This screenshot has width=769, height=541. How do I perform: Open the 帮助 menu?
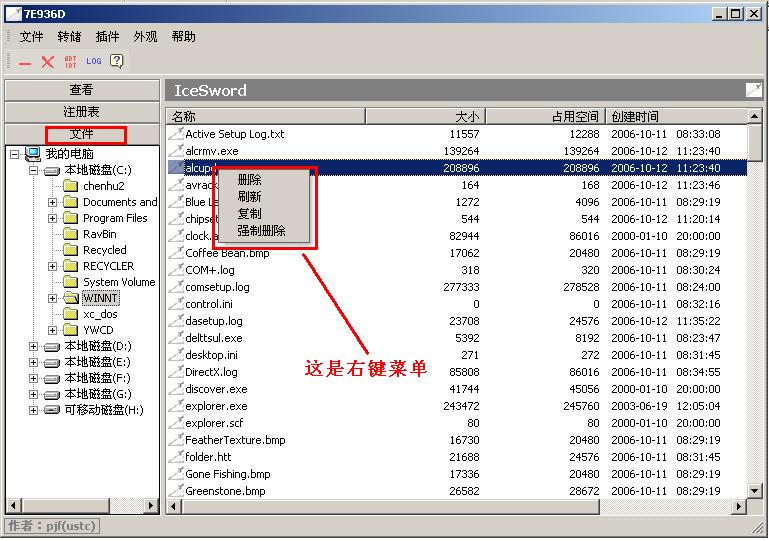[183, 37]
